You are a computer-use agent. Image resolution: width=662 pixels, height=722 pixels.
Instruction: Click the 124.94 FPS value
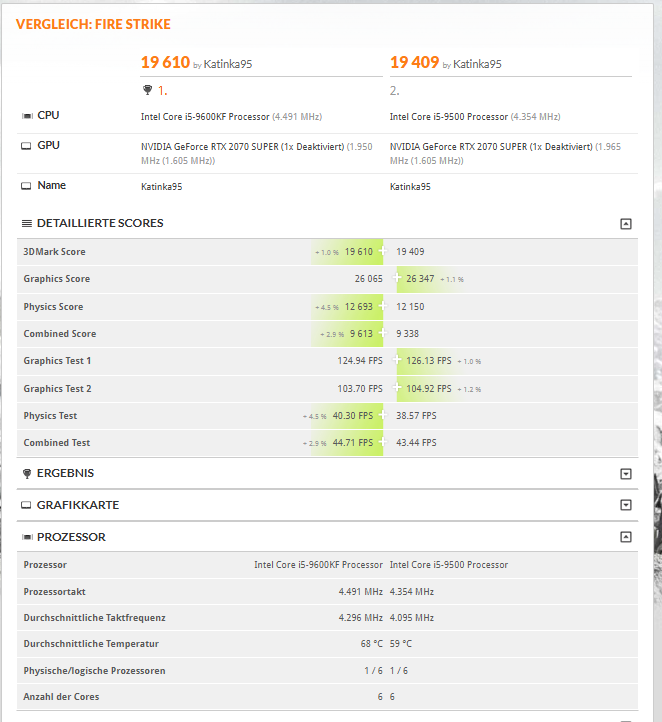click(x=360, y=361)
